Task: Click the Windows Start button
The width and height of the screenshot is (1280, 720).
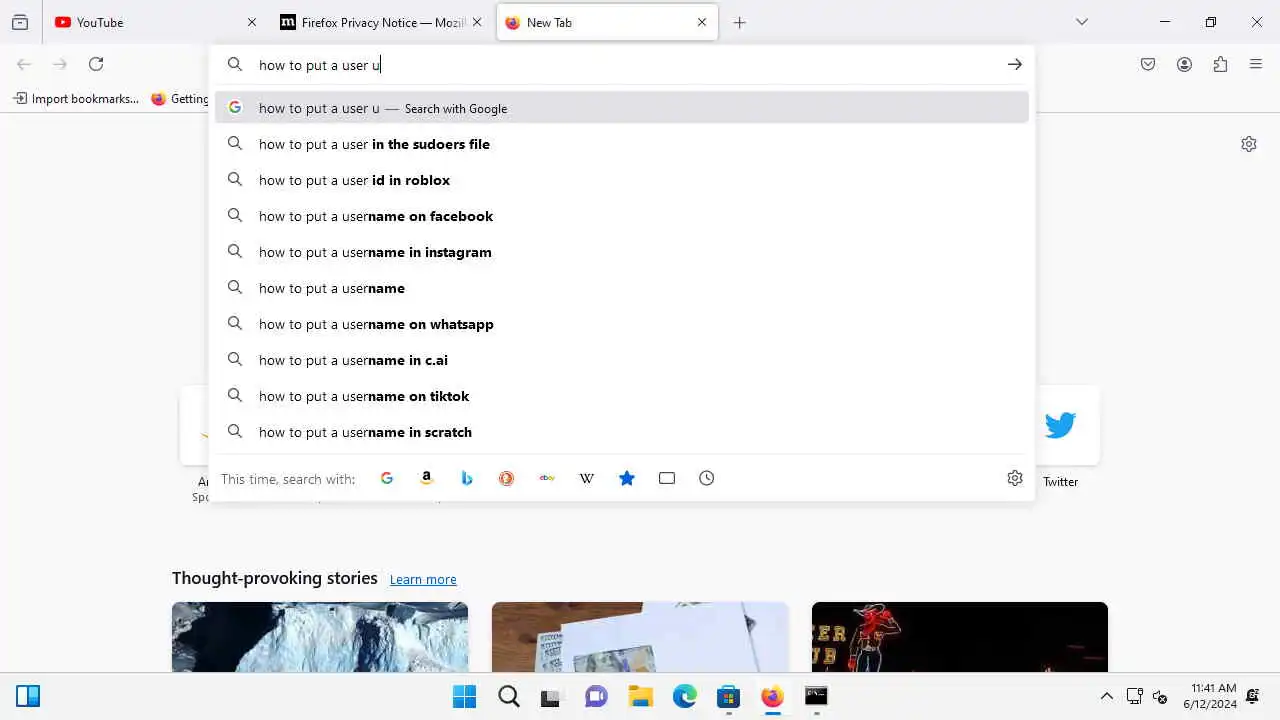Action: (464, 696)
